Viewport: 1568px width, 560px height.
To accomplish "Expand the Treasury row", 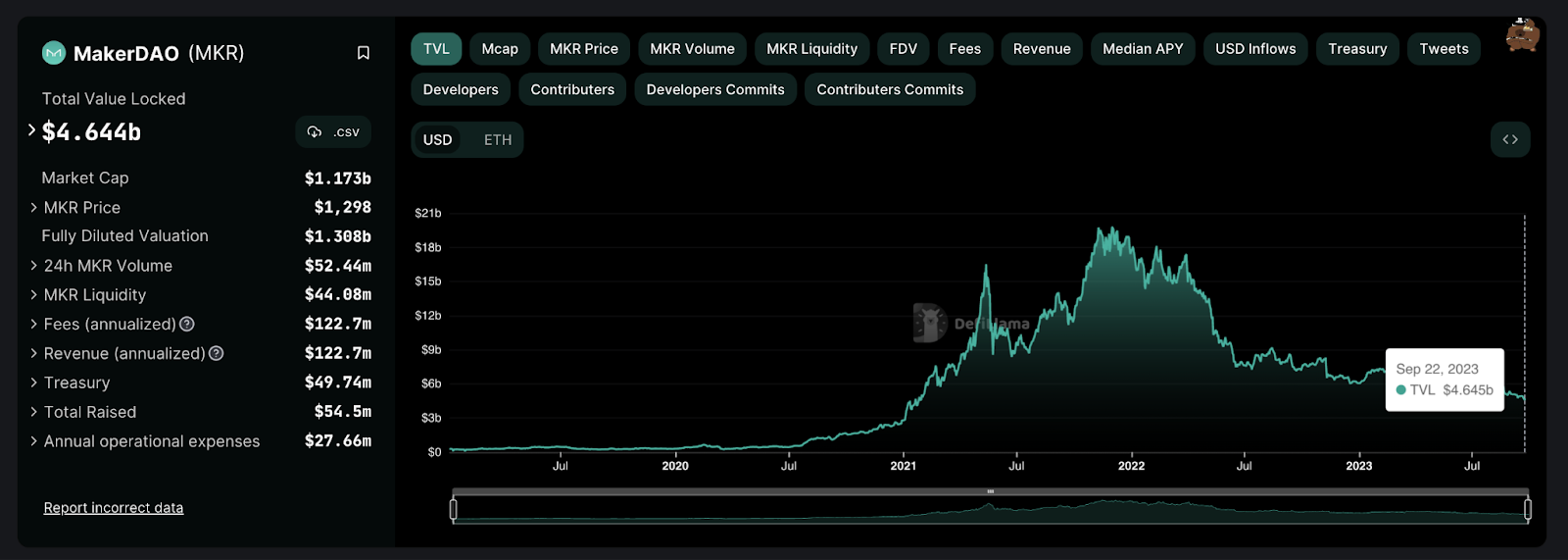I will pos(33,382).
